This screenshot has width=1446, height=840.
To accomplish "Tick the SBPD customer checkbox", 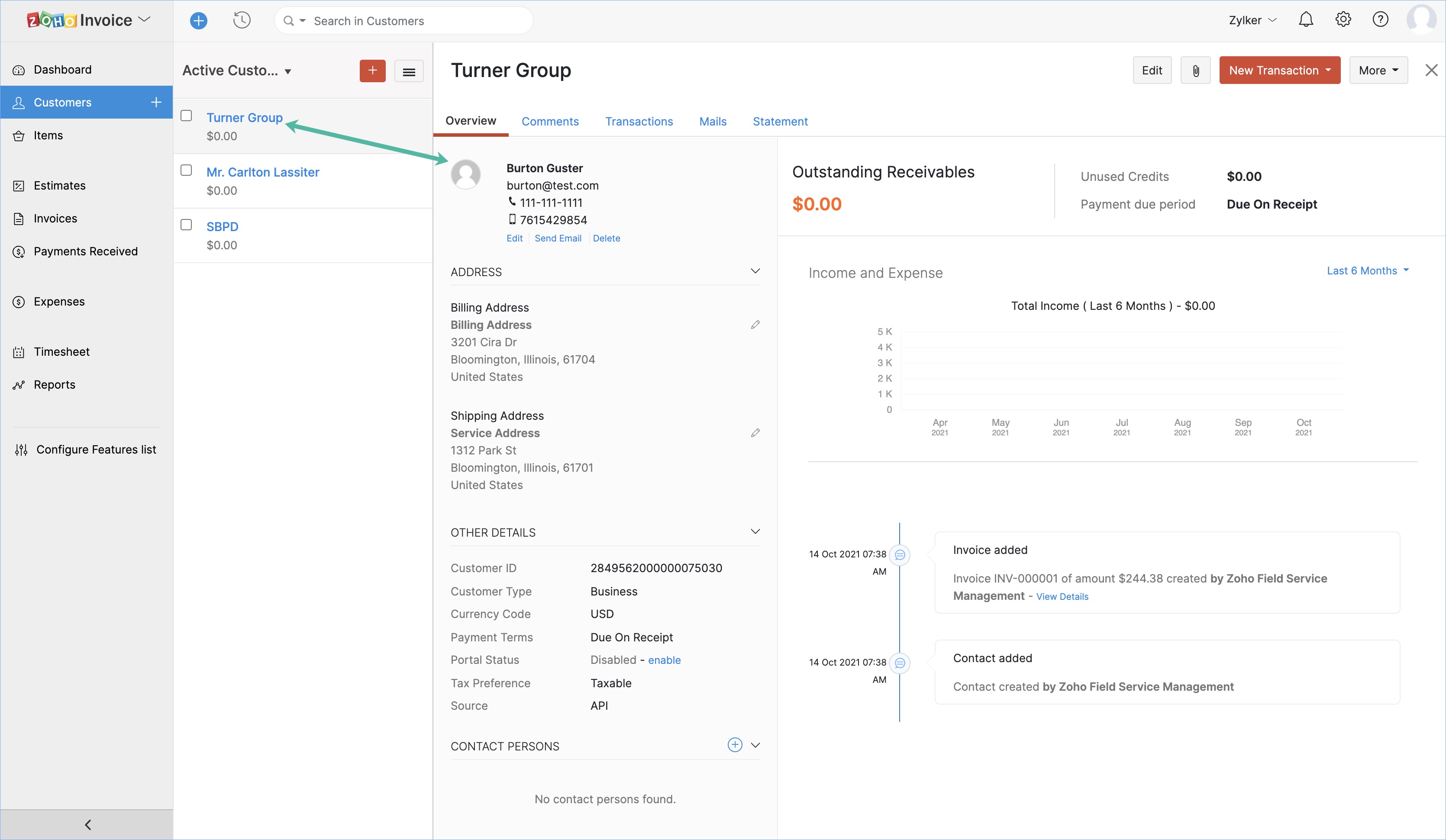I will point(186,225).
